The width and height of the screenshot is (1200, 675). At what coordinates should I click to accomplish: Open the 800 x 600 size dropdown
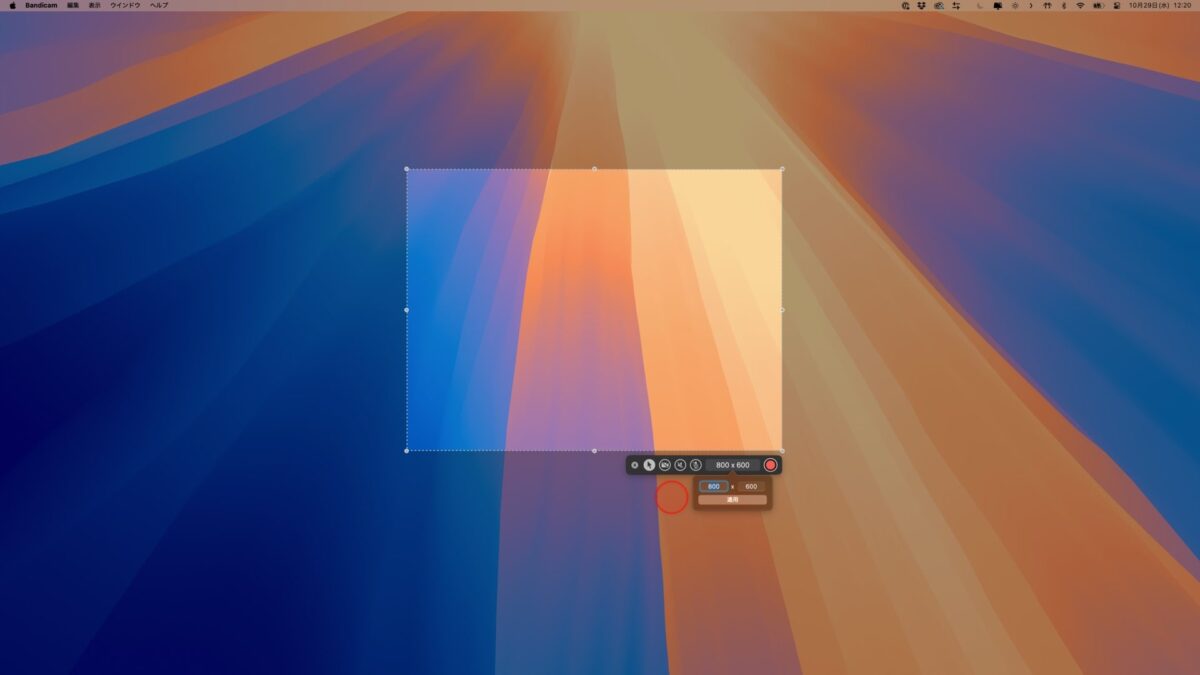click(x=732, y=465)
